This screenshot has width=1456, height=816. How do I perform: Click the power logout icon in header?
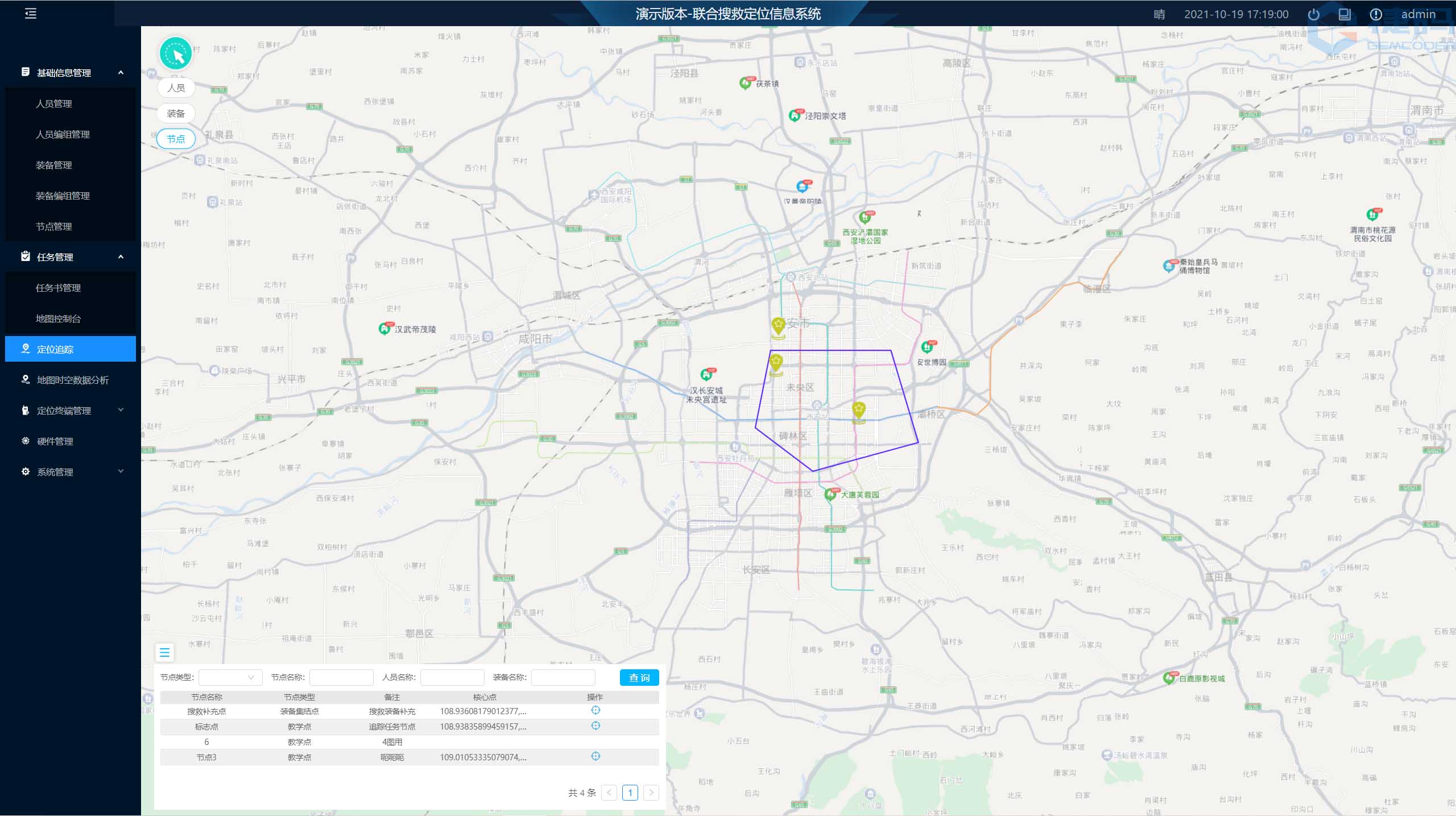coord(1313,15)
